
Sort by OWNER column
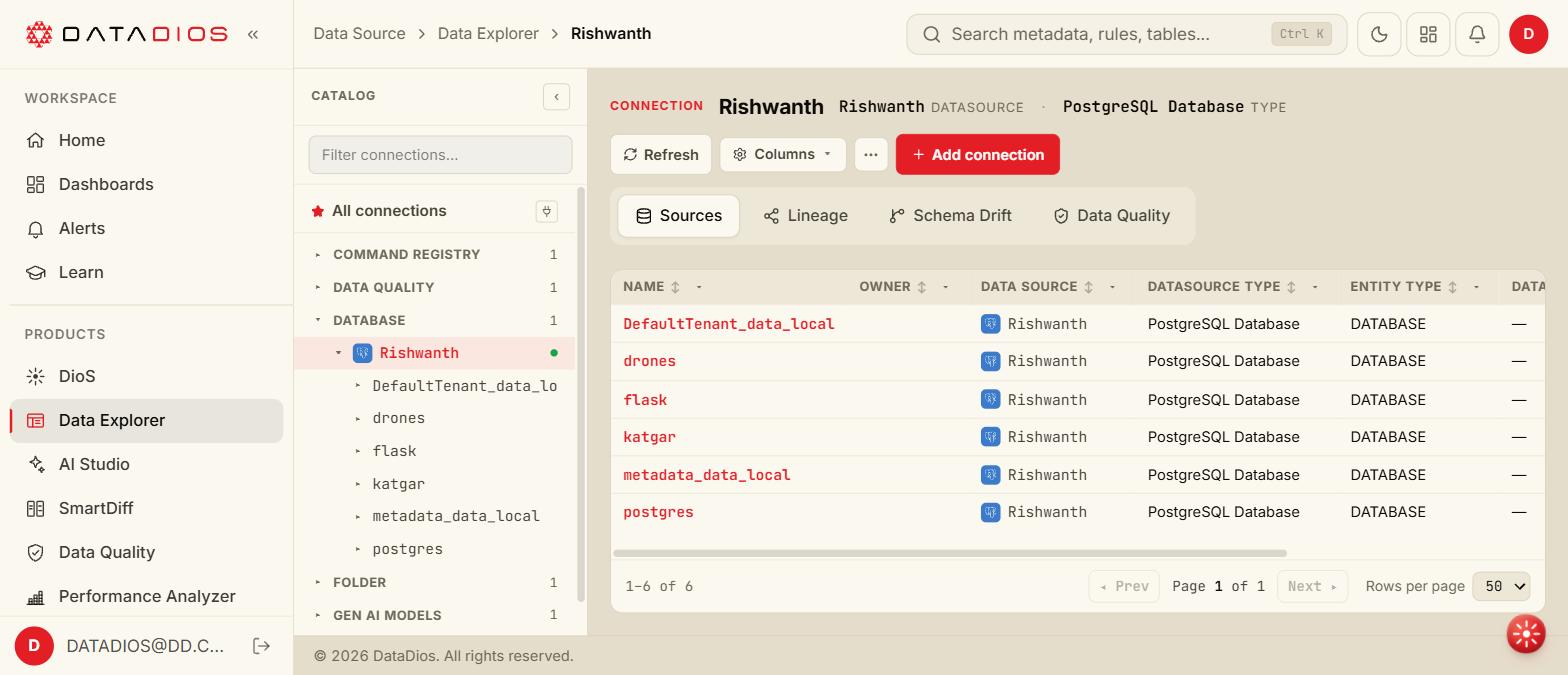pos(922,287)
